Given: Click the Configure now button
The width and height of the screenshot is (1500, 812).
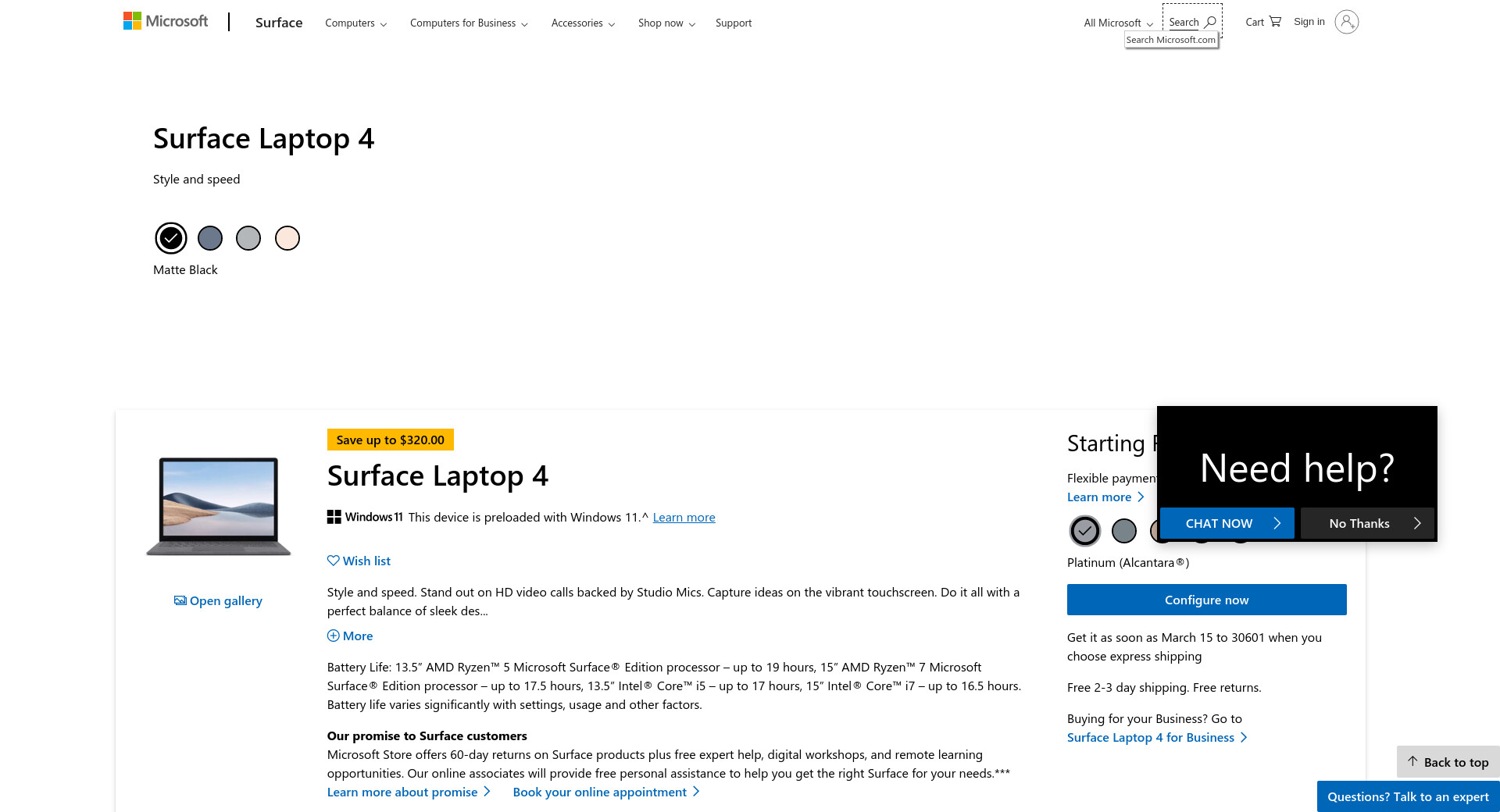Looking at the screenshot, I should pyautogui.click(x=1206, y=600).
